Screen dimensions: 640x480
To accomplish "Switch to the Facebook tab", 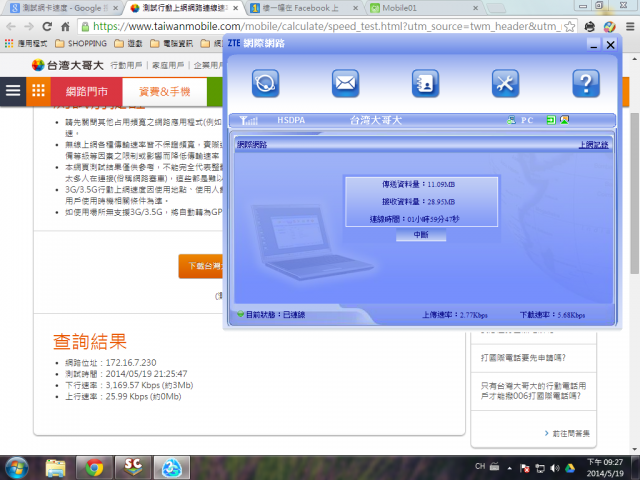I will click(302, 8).
